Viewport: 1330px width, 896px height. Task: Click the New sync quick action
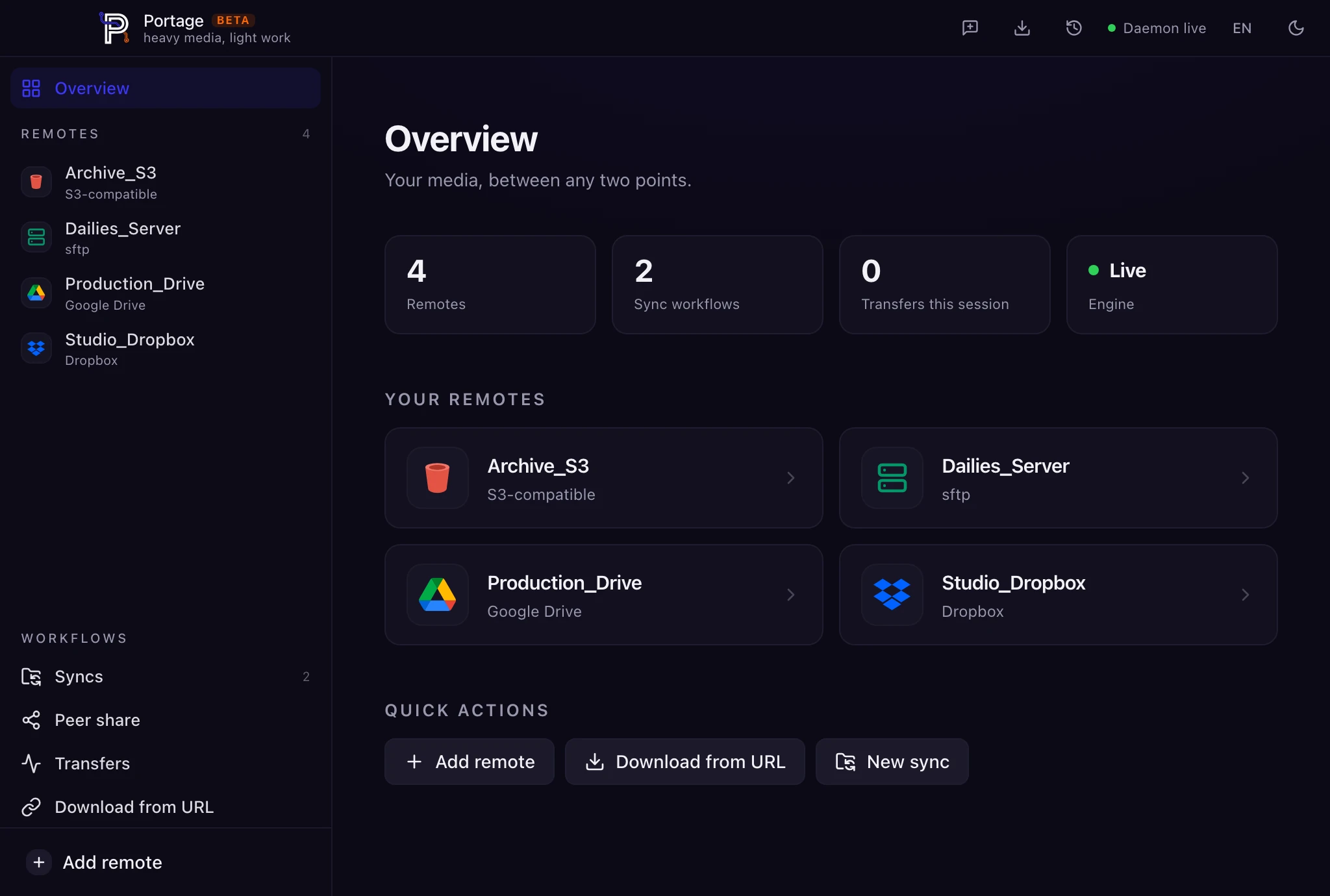pos(892,762)
